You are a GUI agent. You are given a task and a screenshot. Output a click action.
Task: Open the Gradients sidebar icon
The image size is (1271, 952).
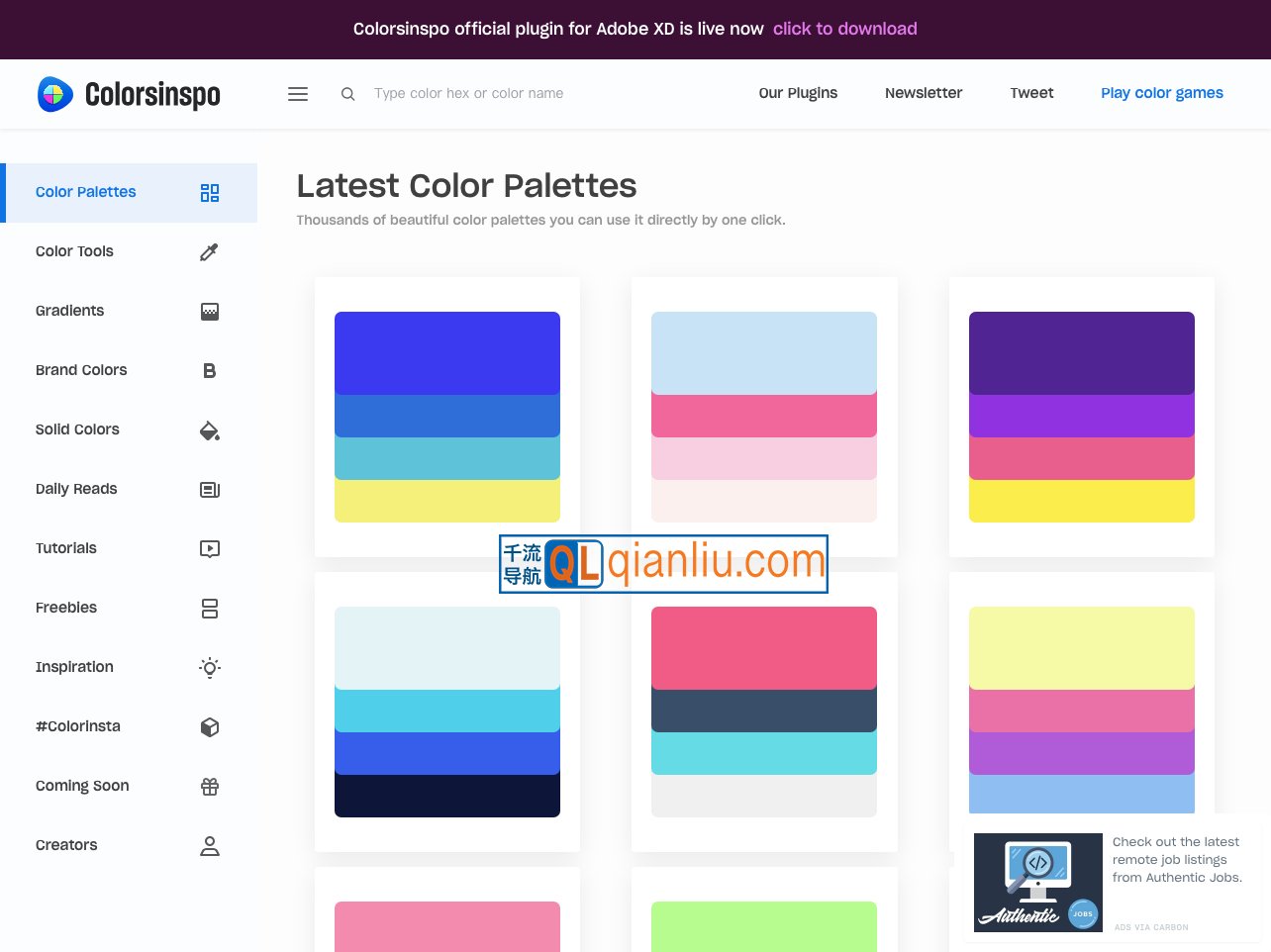[209, 311]
